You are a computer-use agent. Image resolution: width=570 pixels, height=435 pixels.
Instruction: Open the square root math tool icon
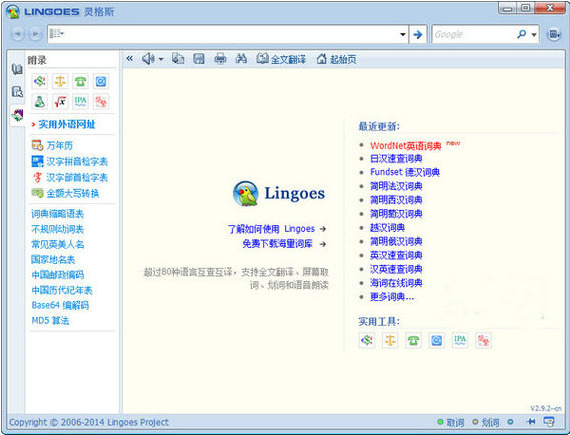(x=60, y=101)
